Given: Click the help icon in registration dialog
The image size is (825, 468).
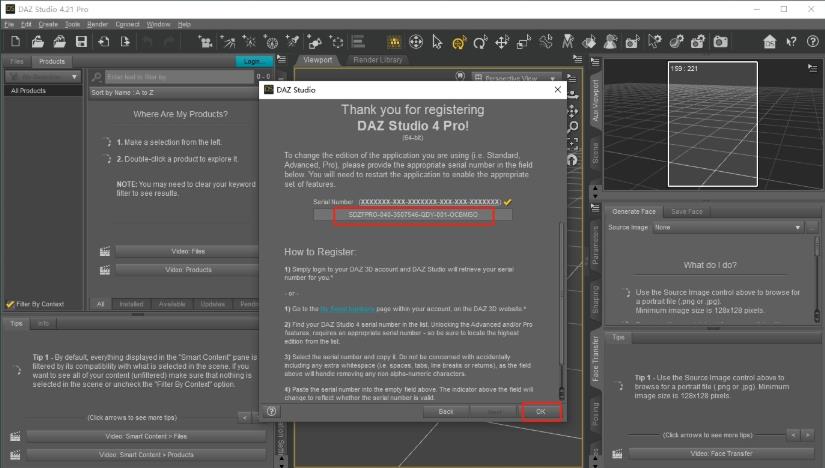Looking at the screenshot, I should (271, 411).
